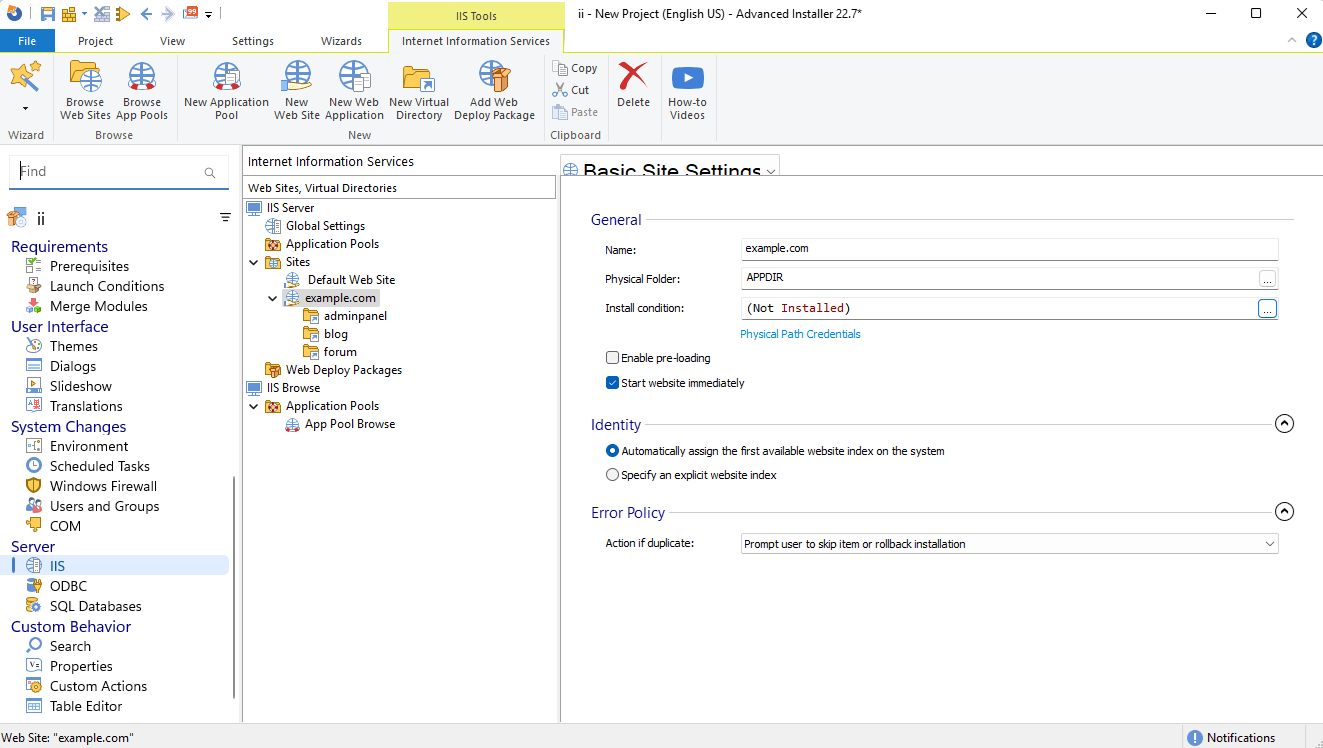This screenshot has height=748, width=1323.
Task: Open Custom Actions under Custom Behavior
Action: (96, 685)
